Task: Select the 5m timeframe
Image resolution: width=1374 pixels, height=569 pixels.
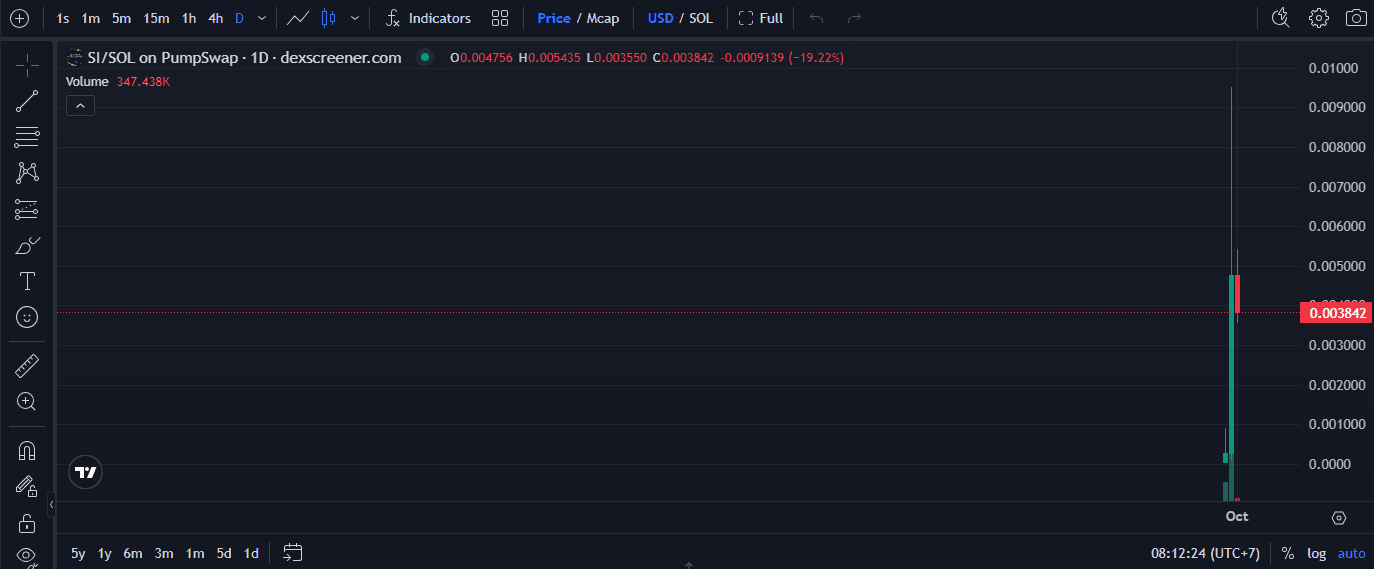Action: coord(121,18)
